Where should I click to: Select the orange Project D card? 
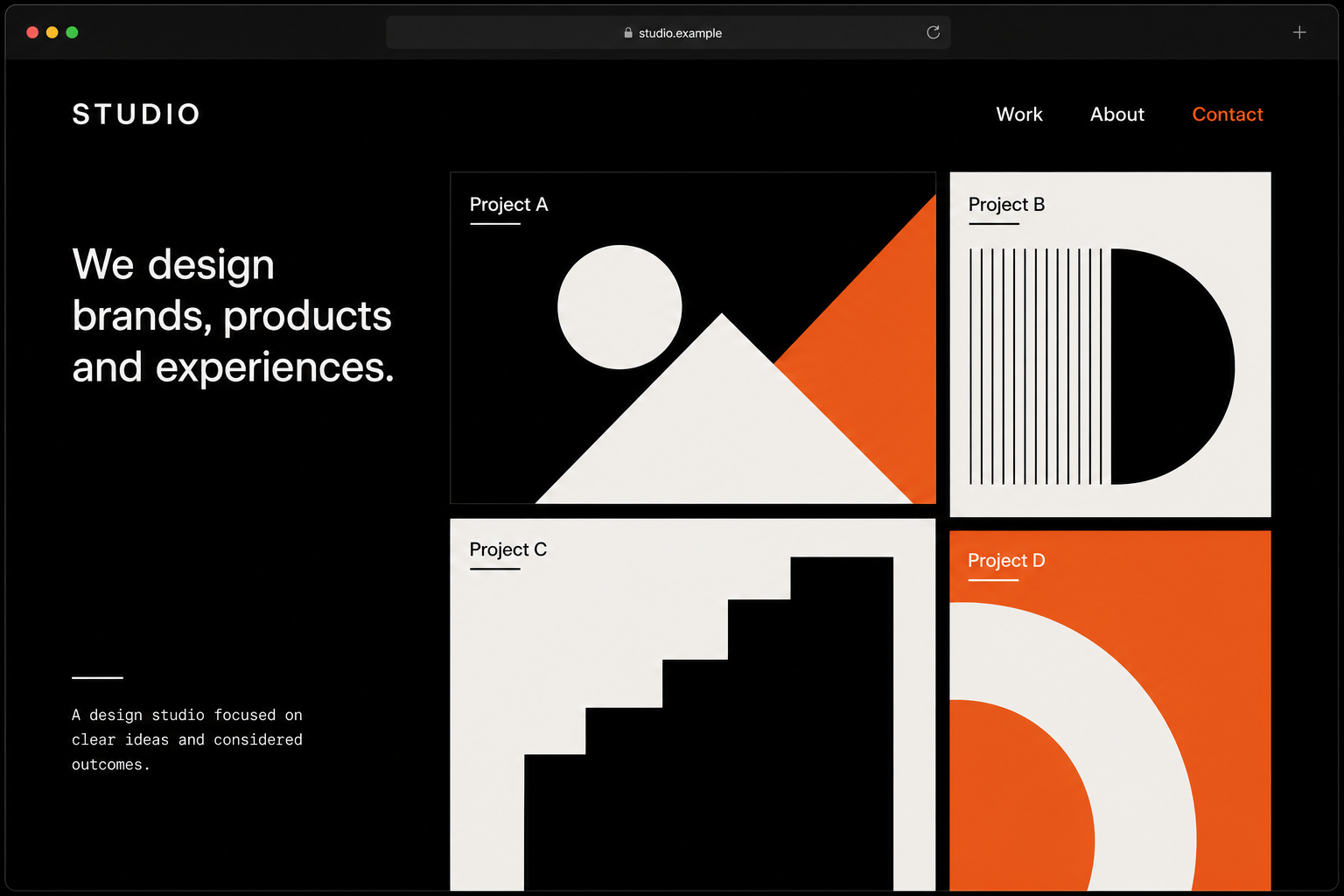pyautogui.click(x=1110, y=710)
